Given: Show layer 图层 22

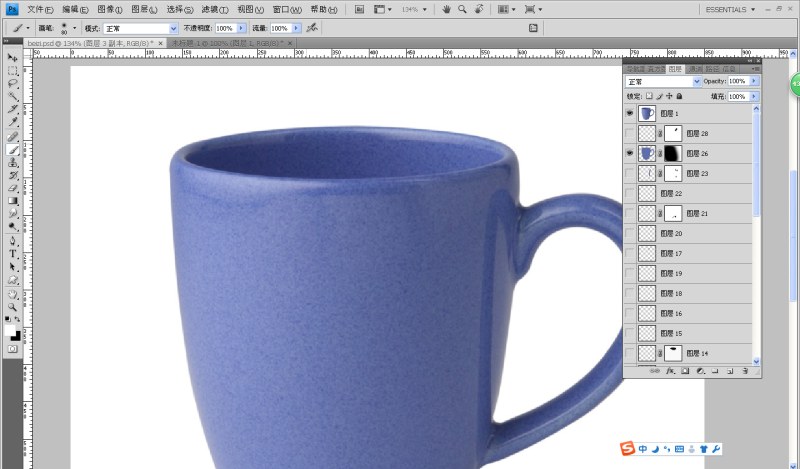Looking at the screenshot, I should tap(630, 193).
